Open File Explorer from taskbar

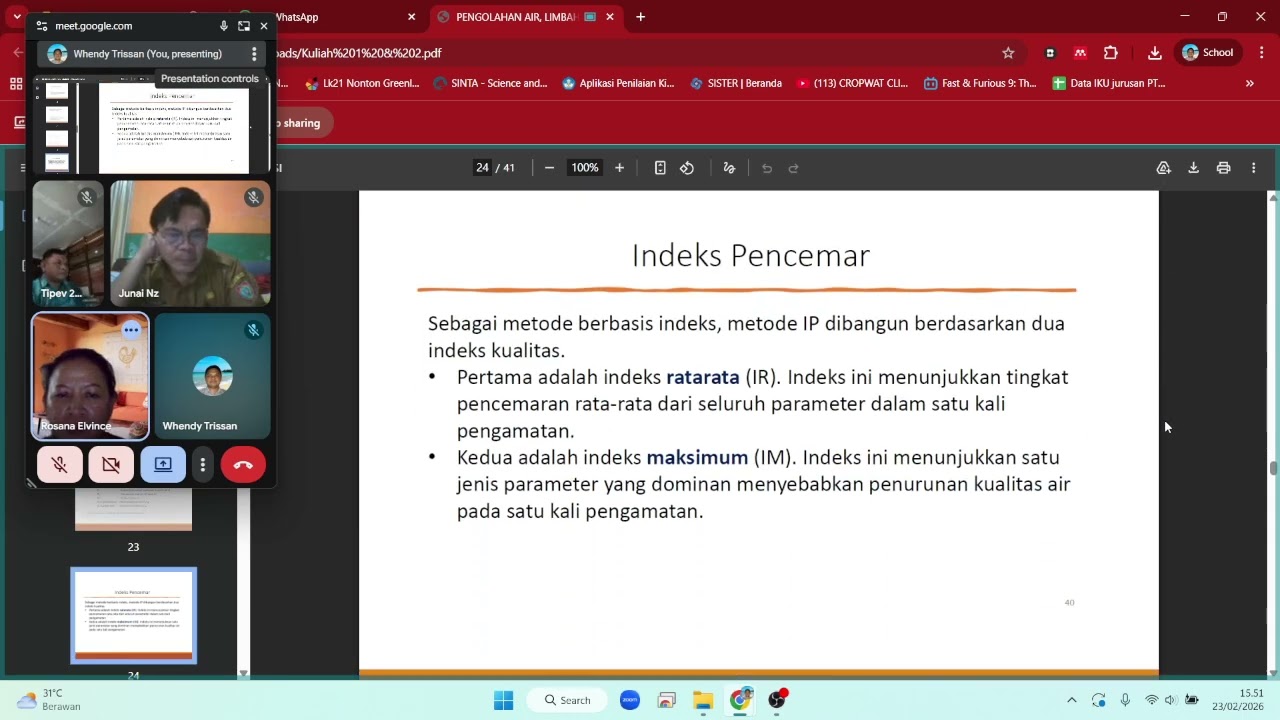point(703,700)
